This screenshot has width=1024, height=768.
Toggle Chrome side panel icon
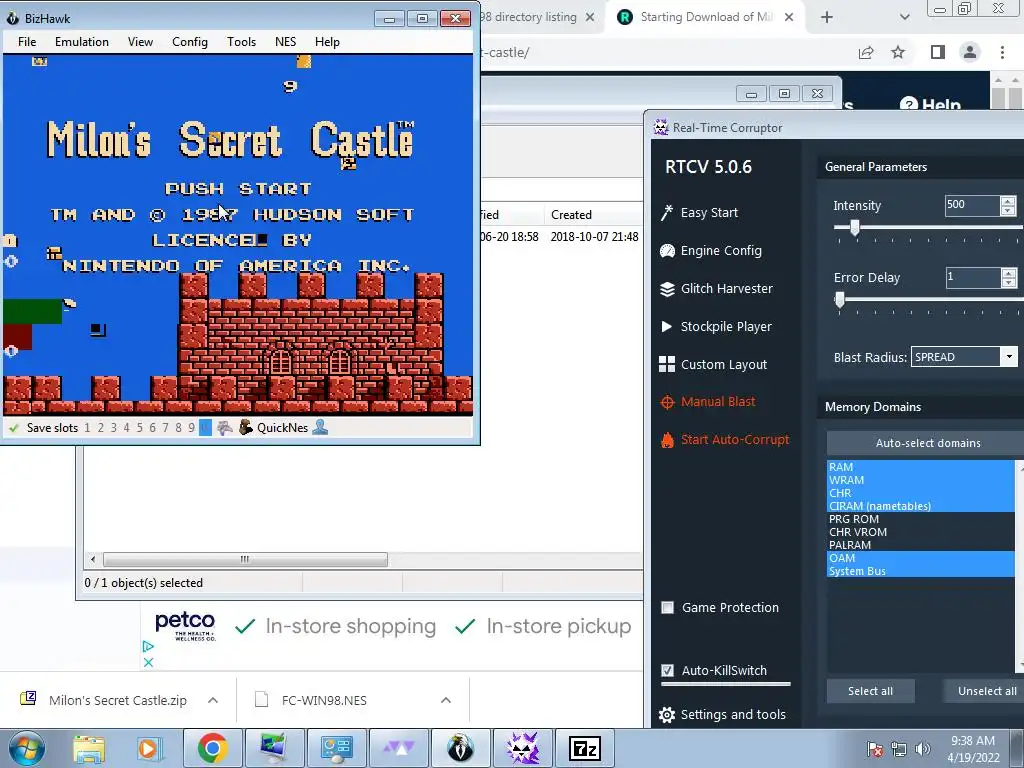(938, 52)
